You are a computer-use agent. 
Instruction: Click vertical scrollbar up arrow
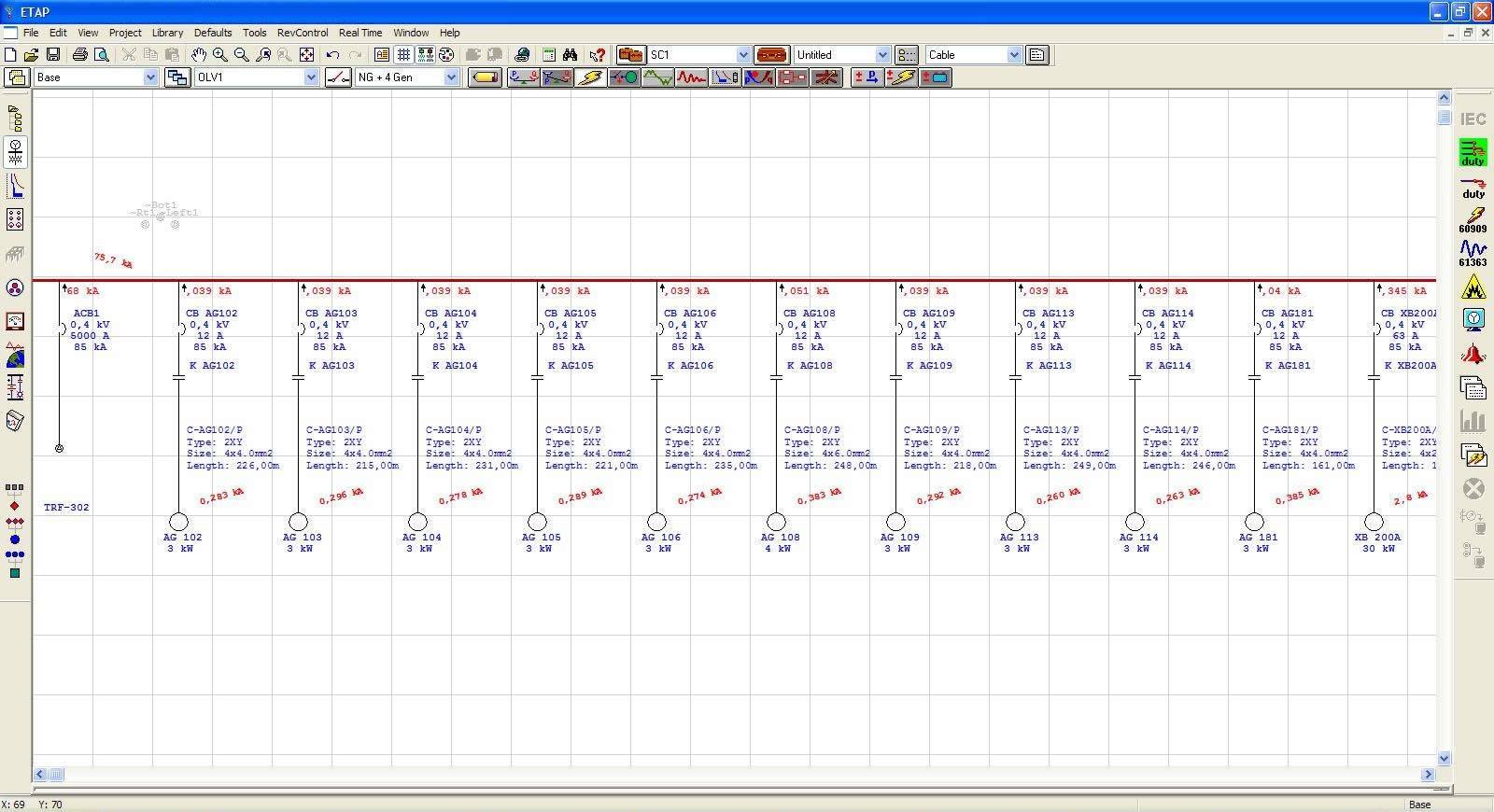click(1444, 97)
